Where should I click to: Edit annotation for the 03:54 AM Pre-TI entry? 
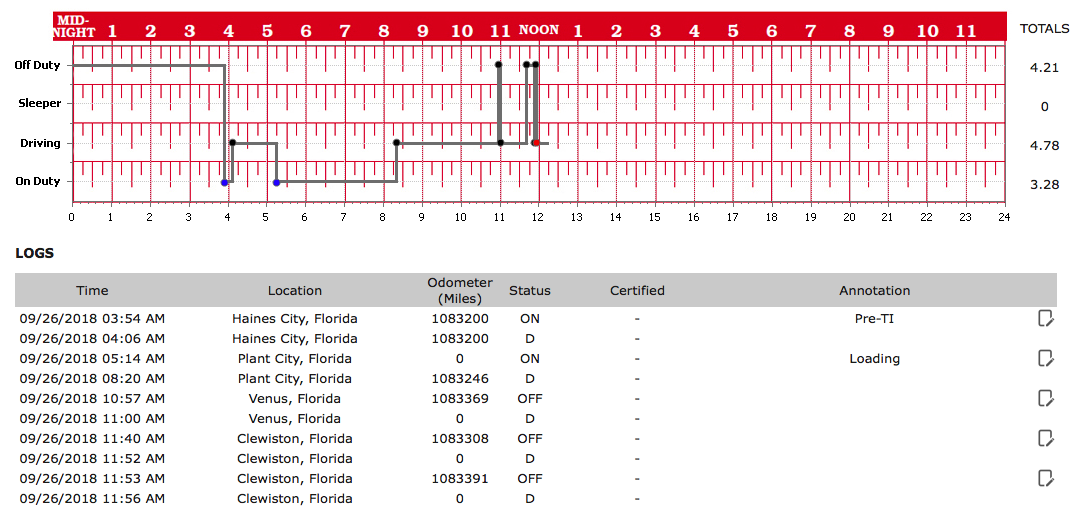pyautogui.click(x=1045, y=319)
